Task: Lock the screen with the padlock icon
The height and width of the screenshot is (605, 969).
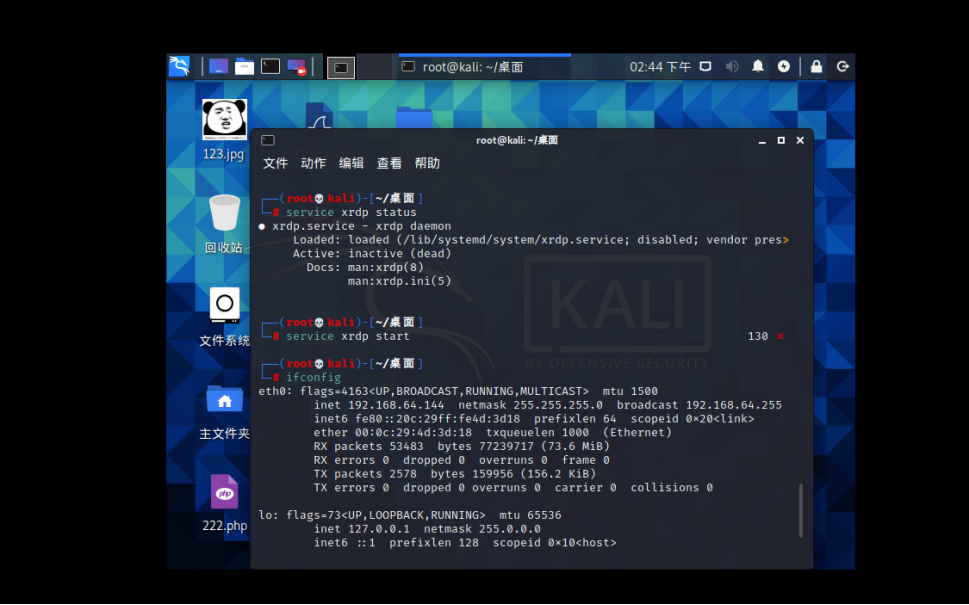Action: point(816,66)
